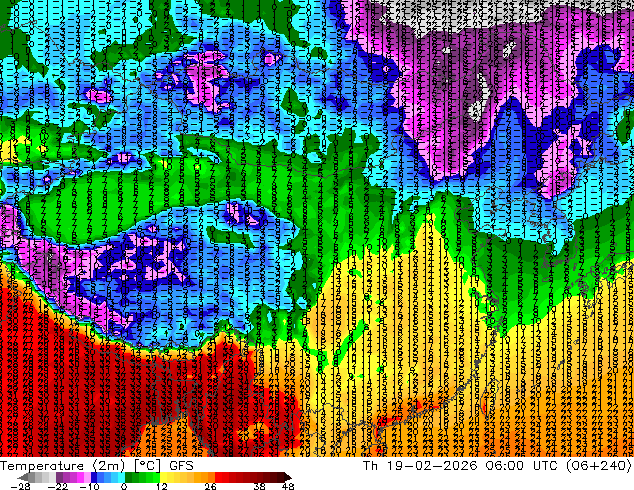Click the legend label '0'
This screenshot has height=490, width=634.
(124, 486)
